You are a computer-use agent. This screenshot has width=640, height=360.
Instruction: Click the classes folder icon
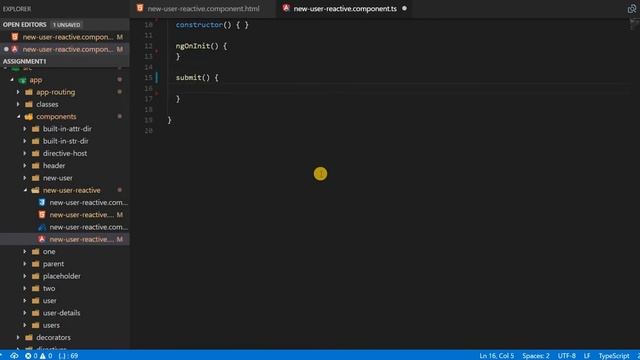coord(29,104)
